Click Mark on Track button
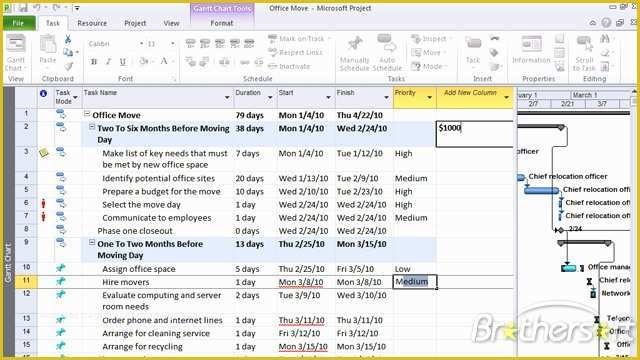The width and height of the screenshot is (640, 360). [299, 39]
